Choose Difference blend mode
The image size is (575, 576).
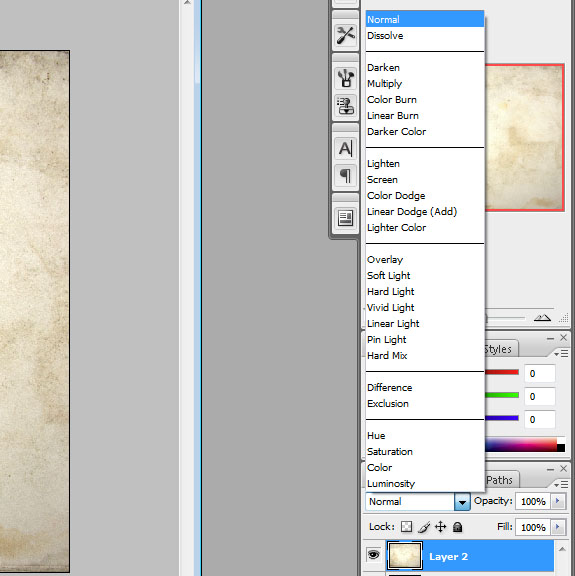[425, 388]
